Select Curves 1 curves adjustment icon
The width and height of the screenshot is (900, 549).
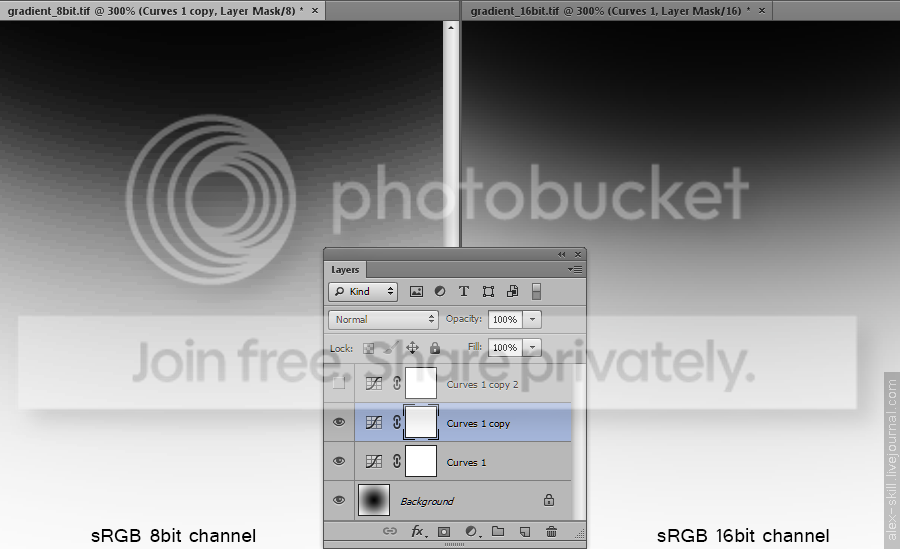pos(374,461)
